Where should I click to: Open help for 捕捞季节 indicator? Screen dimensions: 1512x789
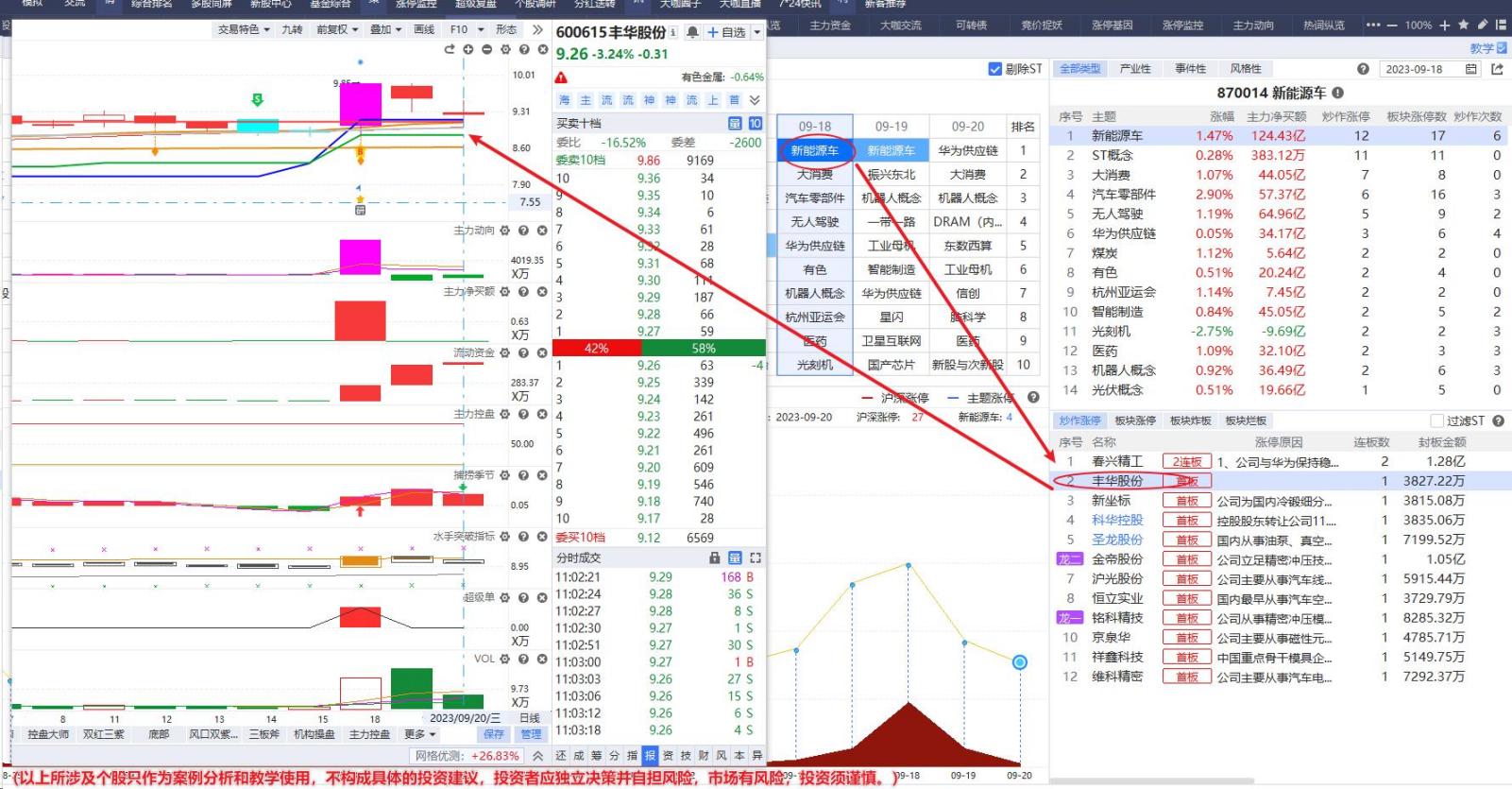523,475
